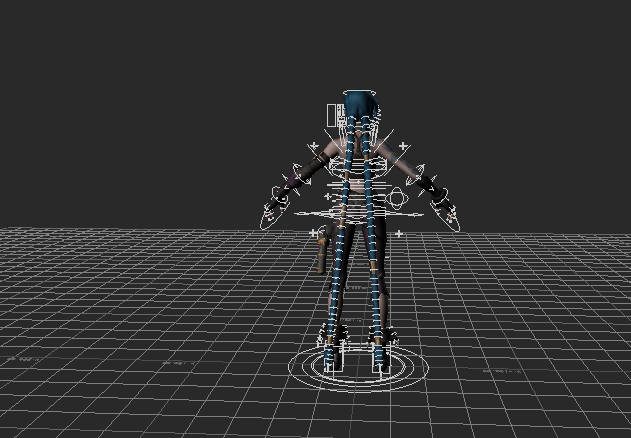Viewport: 631px width, 438px height.
Task: Select the holstered pistol on the left hip
Action: [x=322, y=250]
